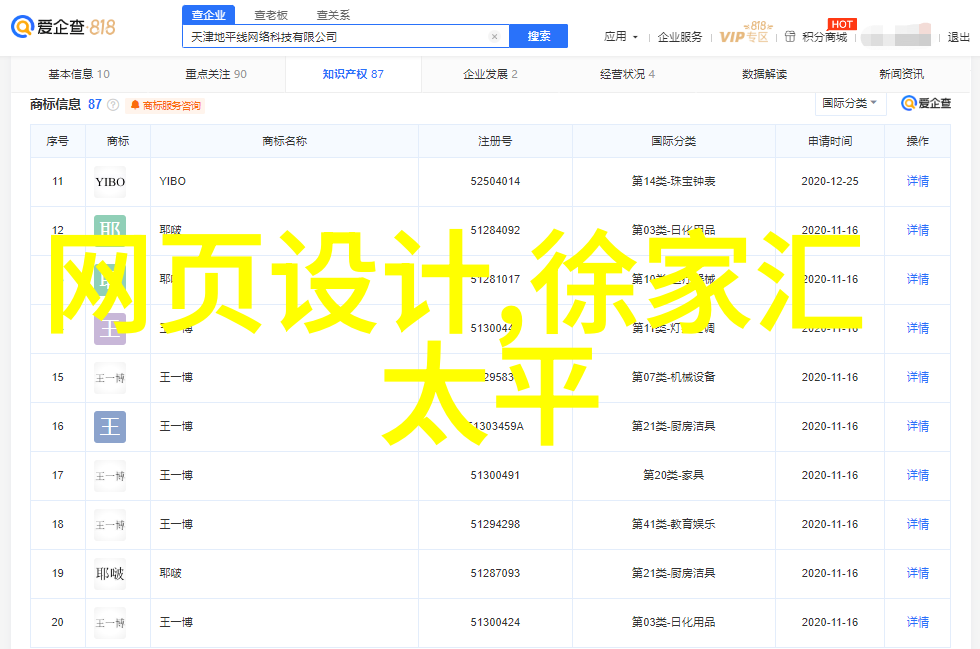
Task: Select the 第14类-珠宝钟表 class cell
Action: coord(674,181)
